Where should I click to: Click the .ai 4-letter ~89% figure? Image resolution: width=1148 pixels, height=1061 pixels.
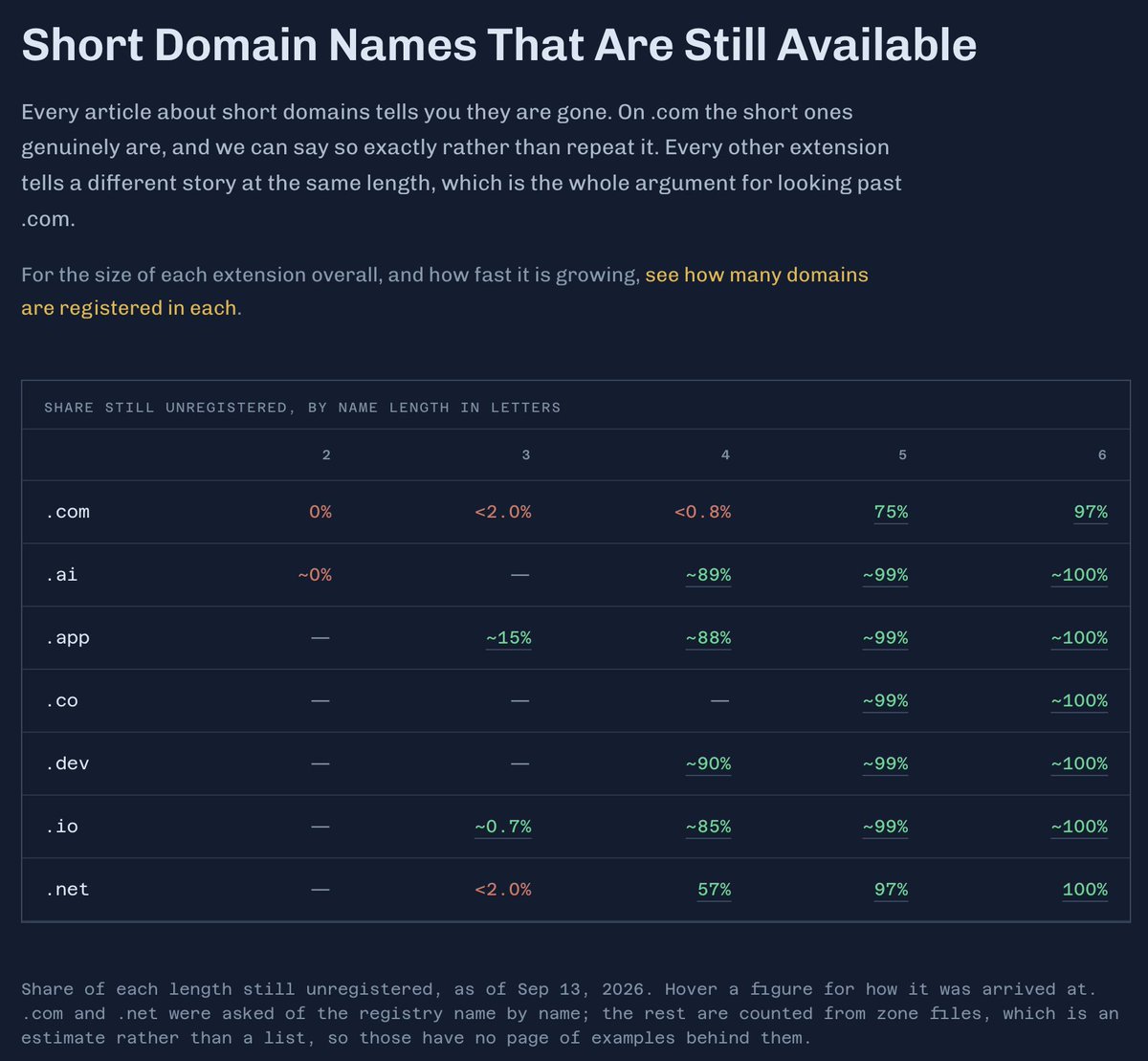tap(708, 575)
